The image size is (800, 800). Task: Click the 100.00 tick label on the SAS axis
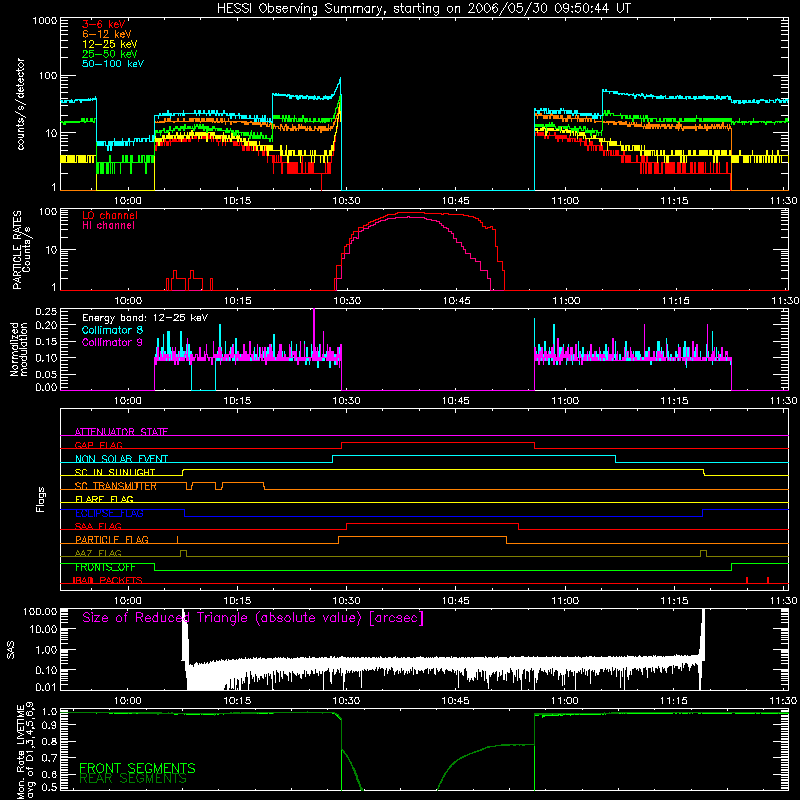[x=40, y=611]
